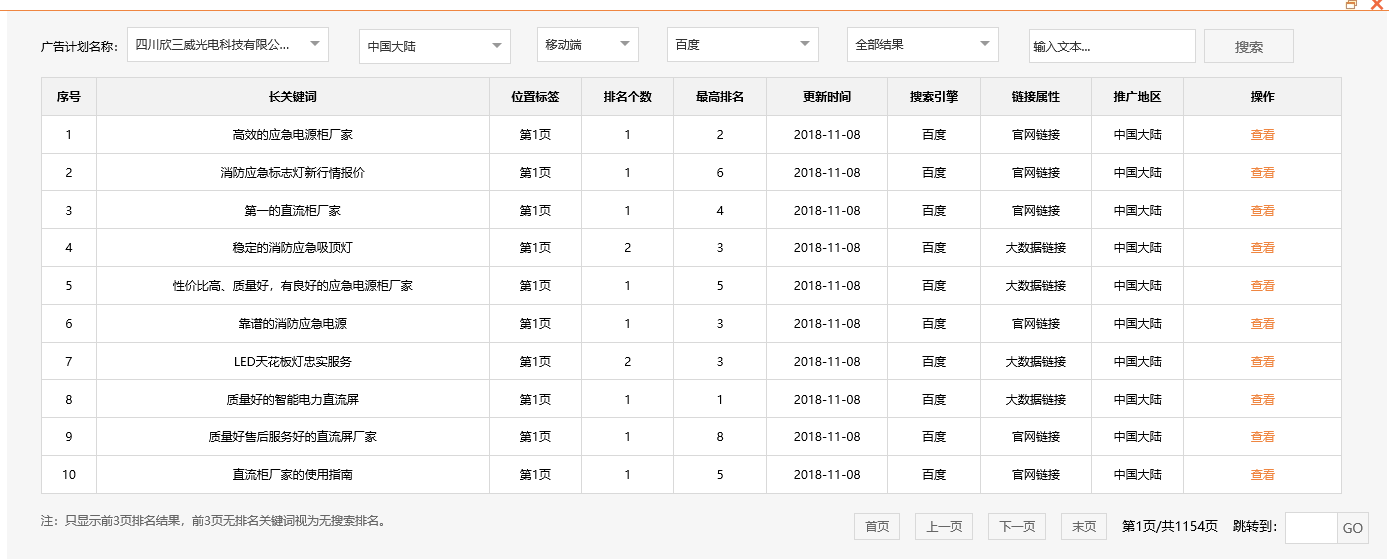Open the 全部结果 results dropdown
The image size is (1389, 559).
pyautogui.click(x=923, y=45)
